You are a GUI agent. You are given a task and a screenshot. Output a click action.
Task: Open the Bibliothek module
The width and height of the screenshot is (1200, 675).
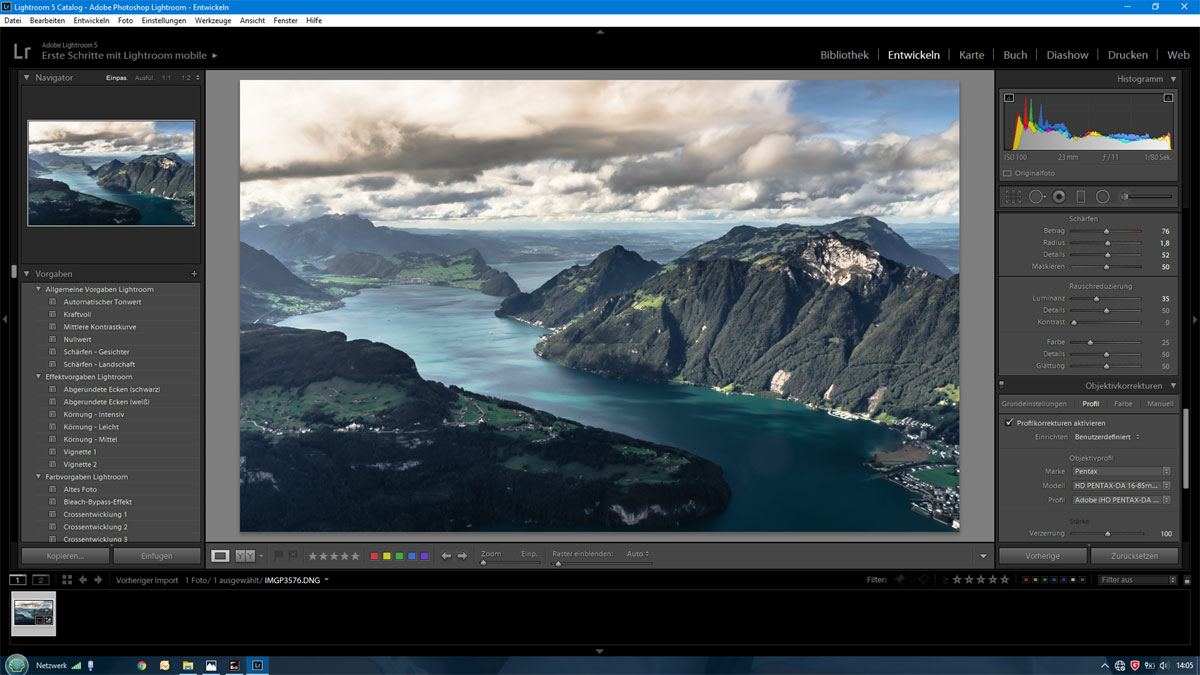pos(844,55)
